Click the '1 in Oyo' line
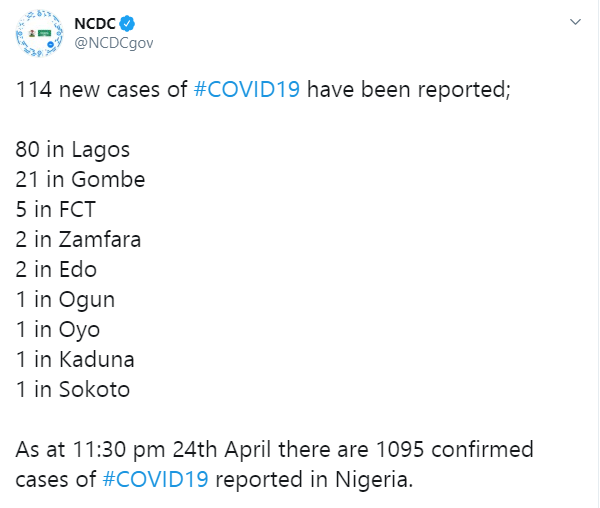The image size is (600, 508). (x=58, y=330)
